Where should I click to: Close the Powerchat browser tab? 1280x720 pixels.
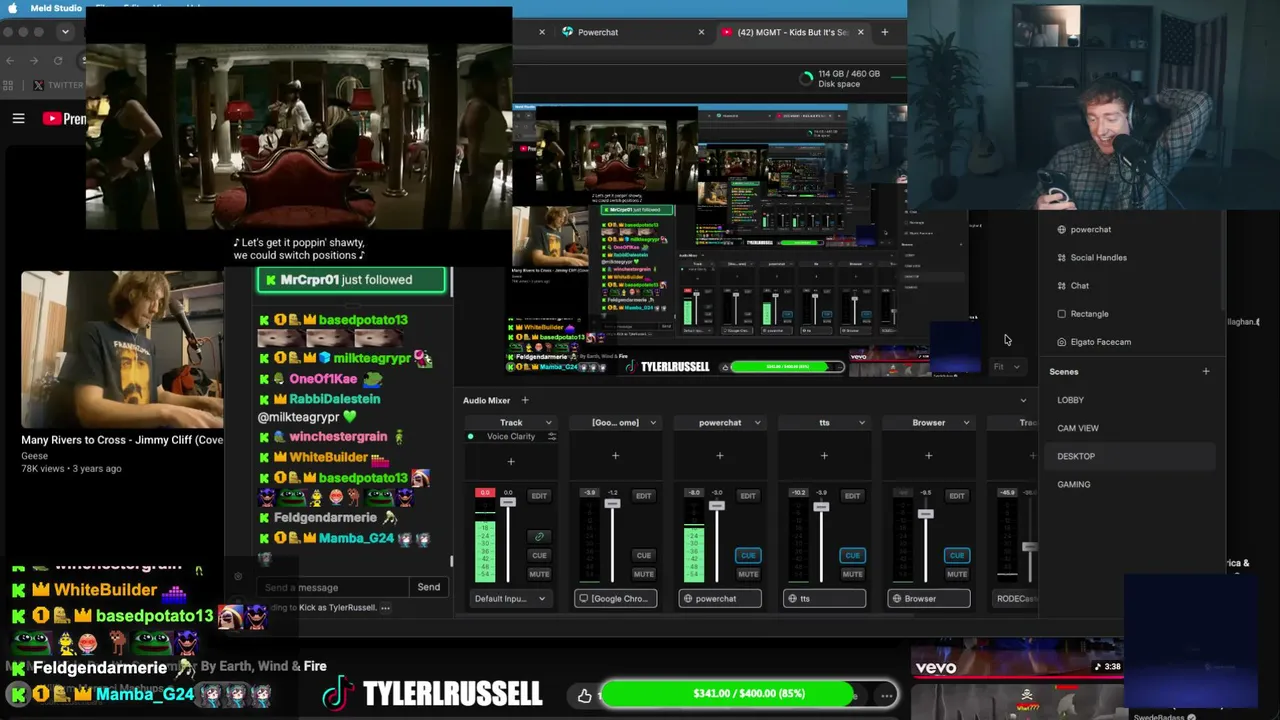pos(701,32)
